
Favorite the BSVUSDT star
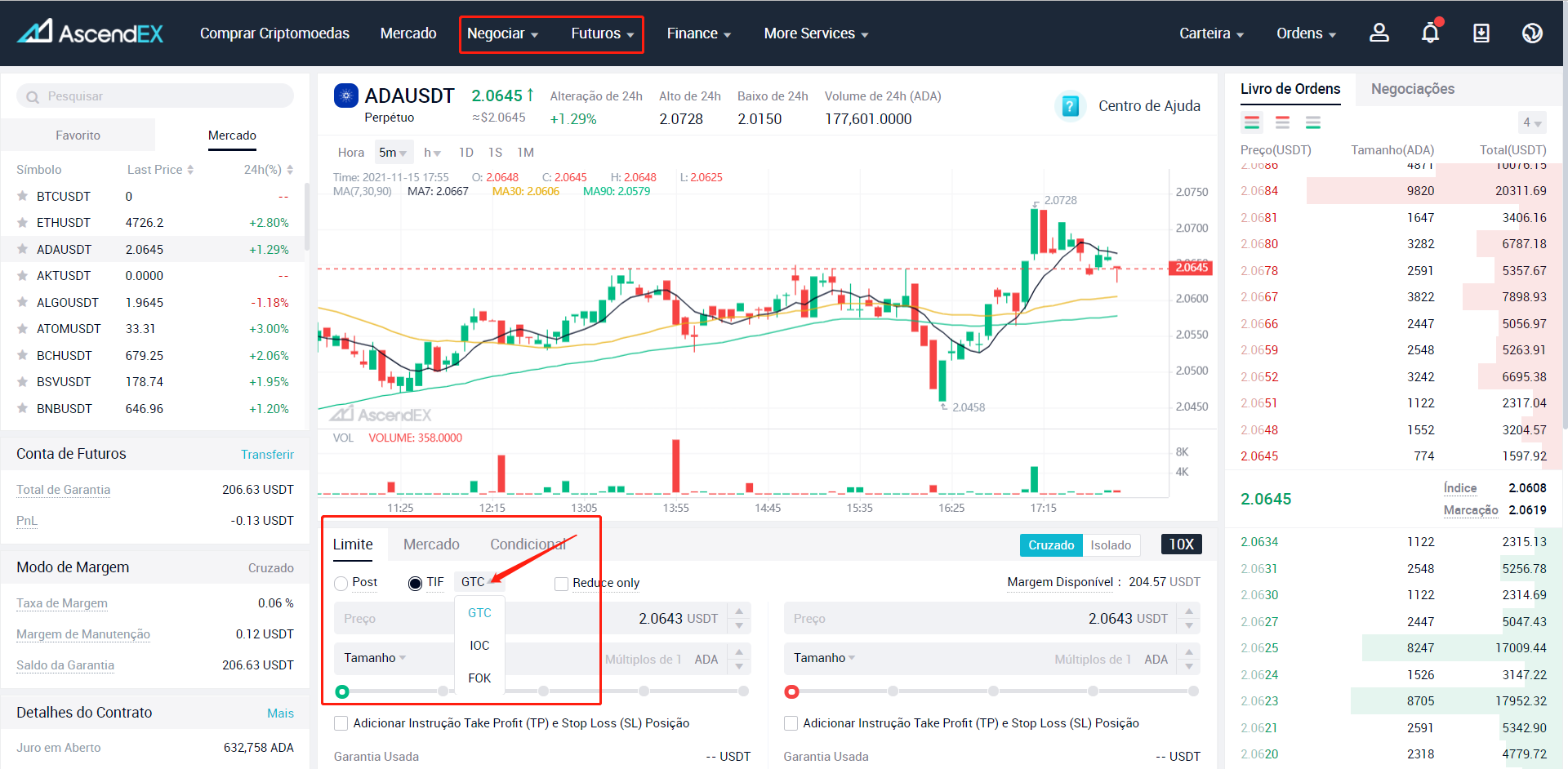(22, 381)
